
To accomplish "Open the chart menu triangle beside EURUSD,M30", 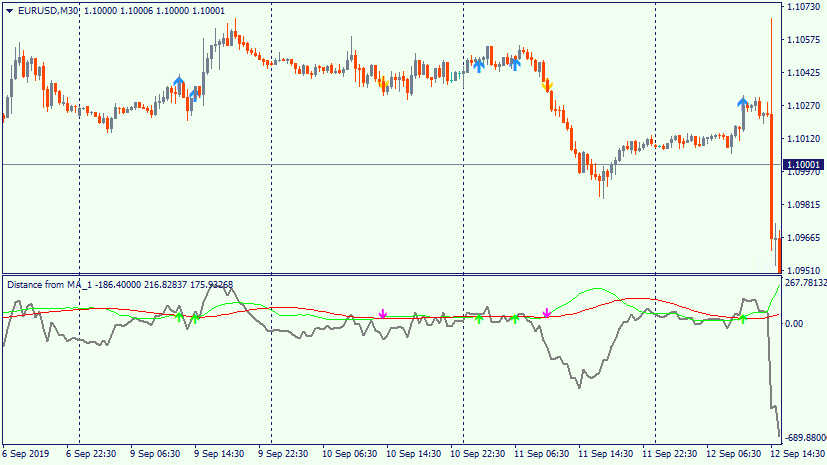I will point(9,11).
